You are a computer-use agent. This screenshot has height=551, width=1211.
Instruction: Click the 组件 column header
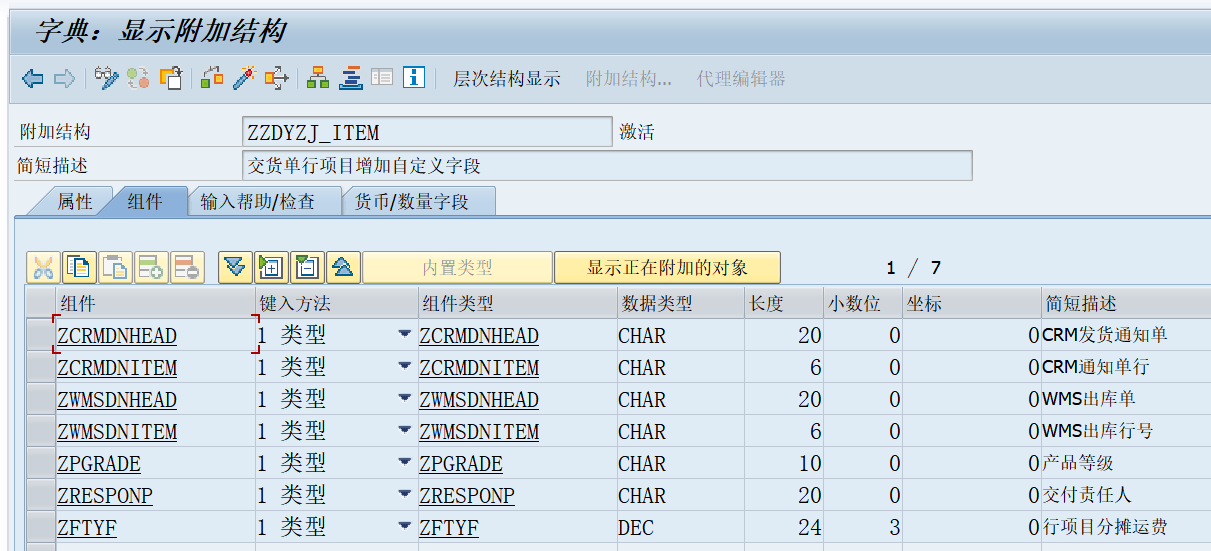coord(155,303)
